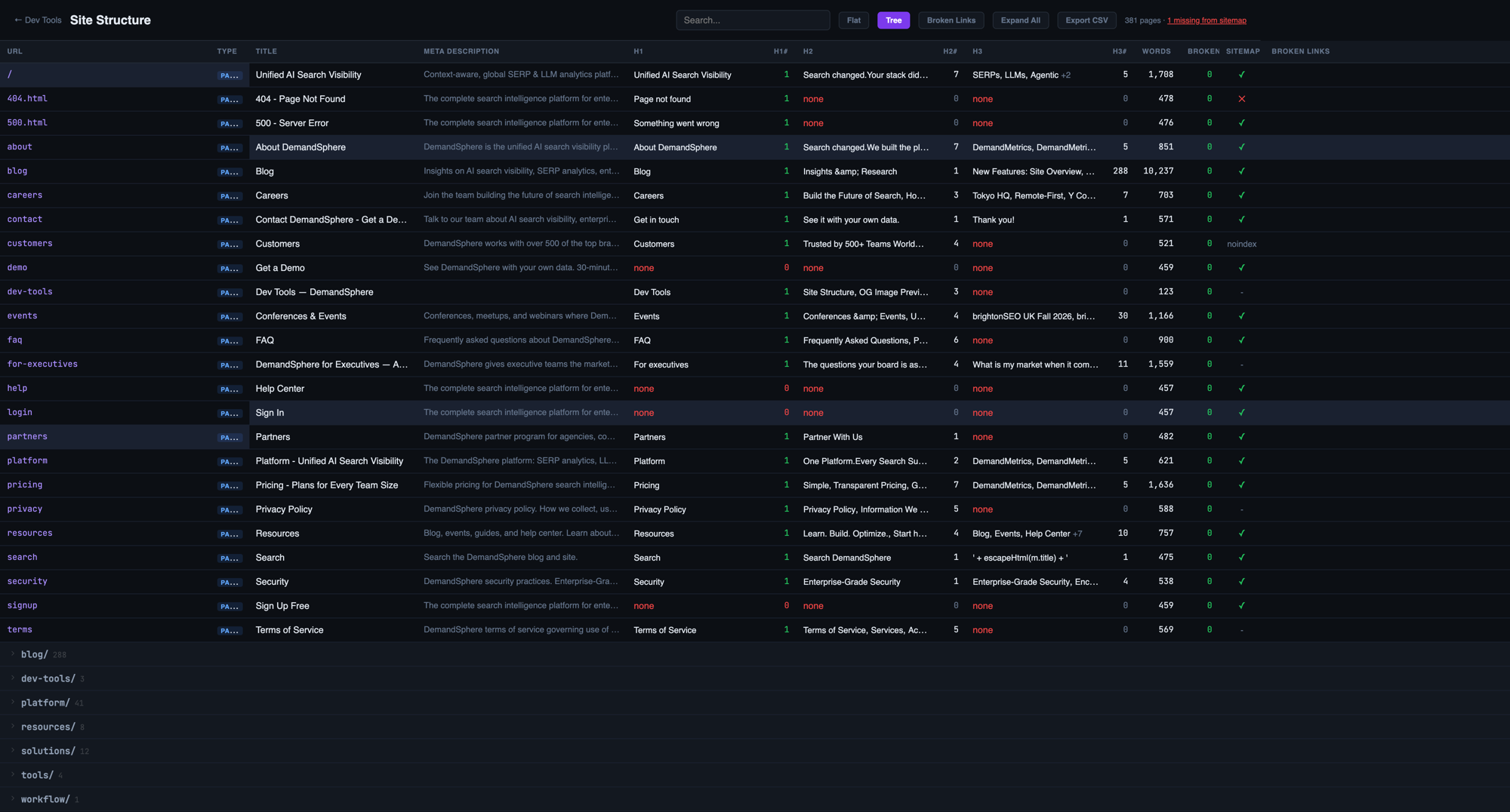This screenshot has height=812, width=1510.
Task: Open the for-executives URL link
Action: [42, 364]
